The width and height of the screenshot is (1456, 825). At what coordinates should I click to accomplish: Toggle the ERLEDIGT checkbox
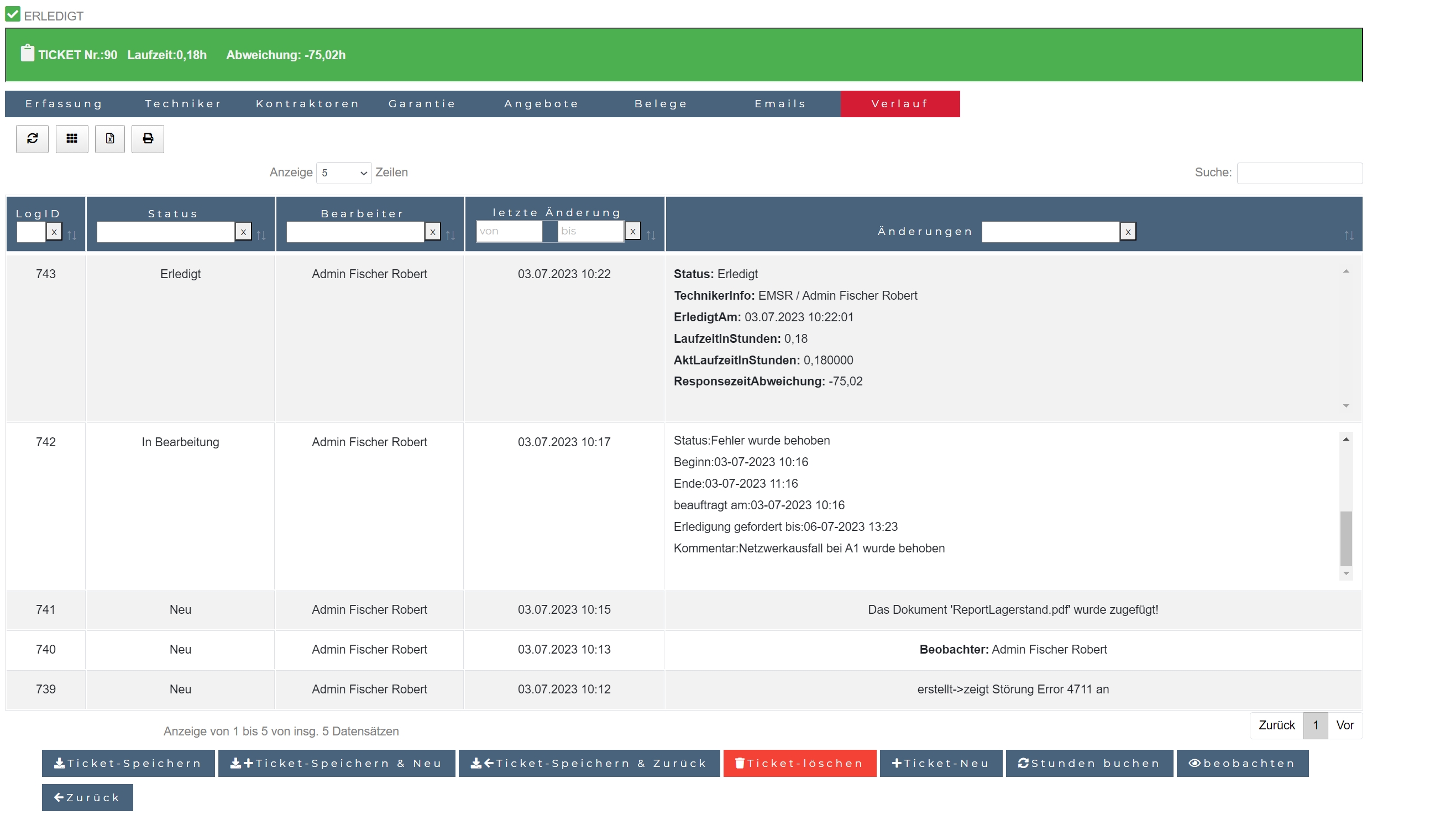pos(13,14)
